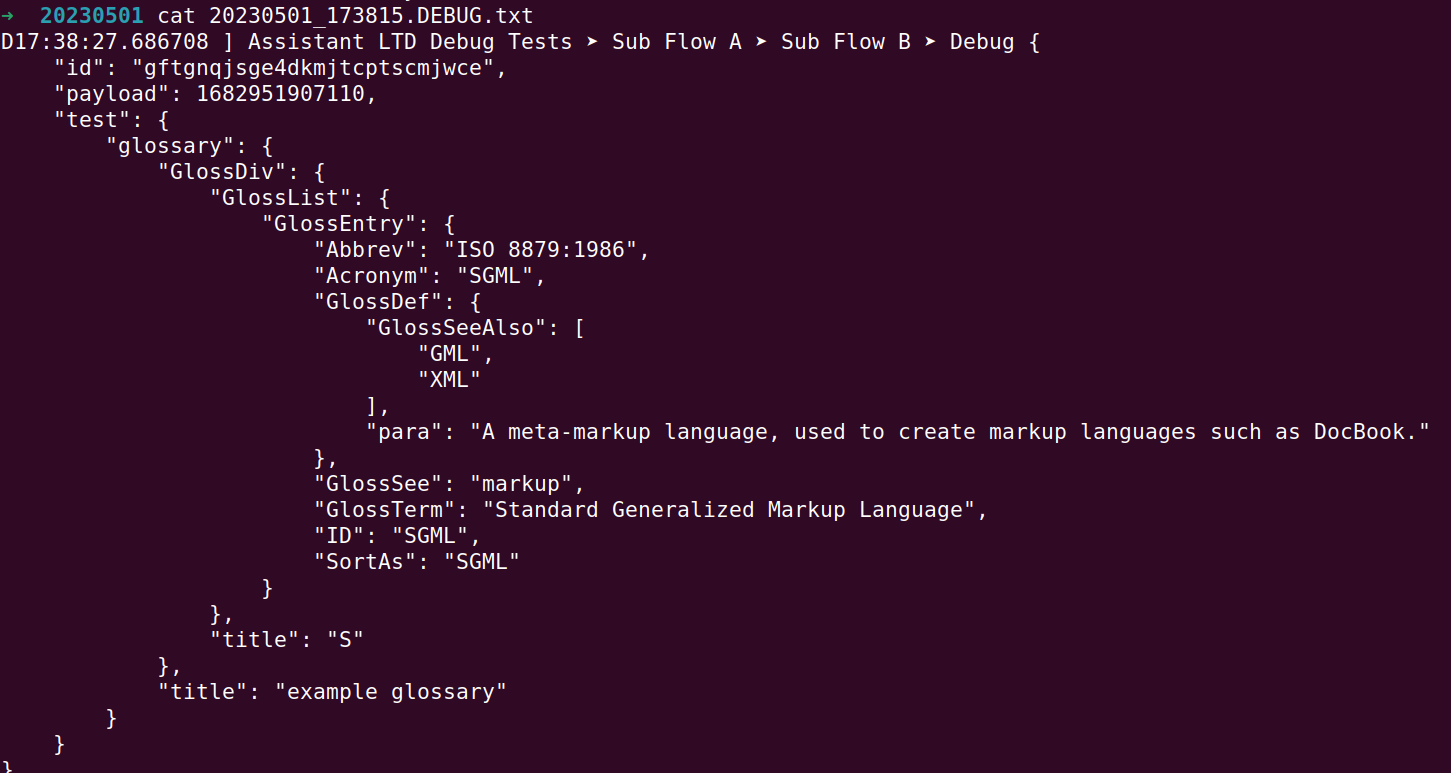The image size is (1451, 773).
Task: Click the 20230501 directory name in prompt
Action: (92, 16)
